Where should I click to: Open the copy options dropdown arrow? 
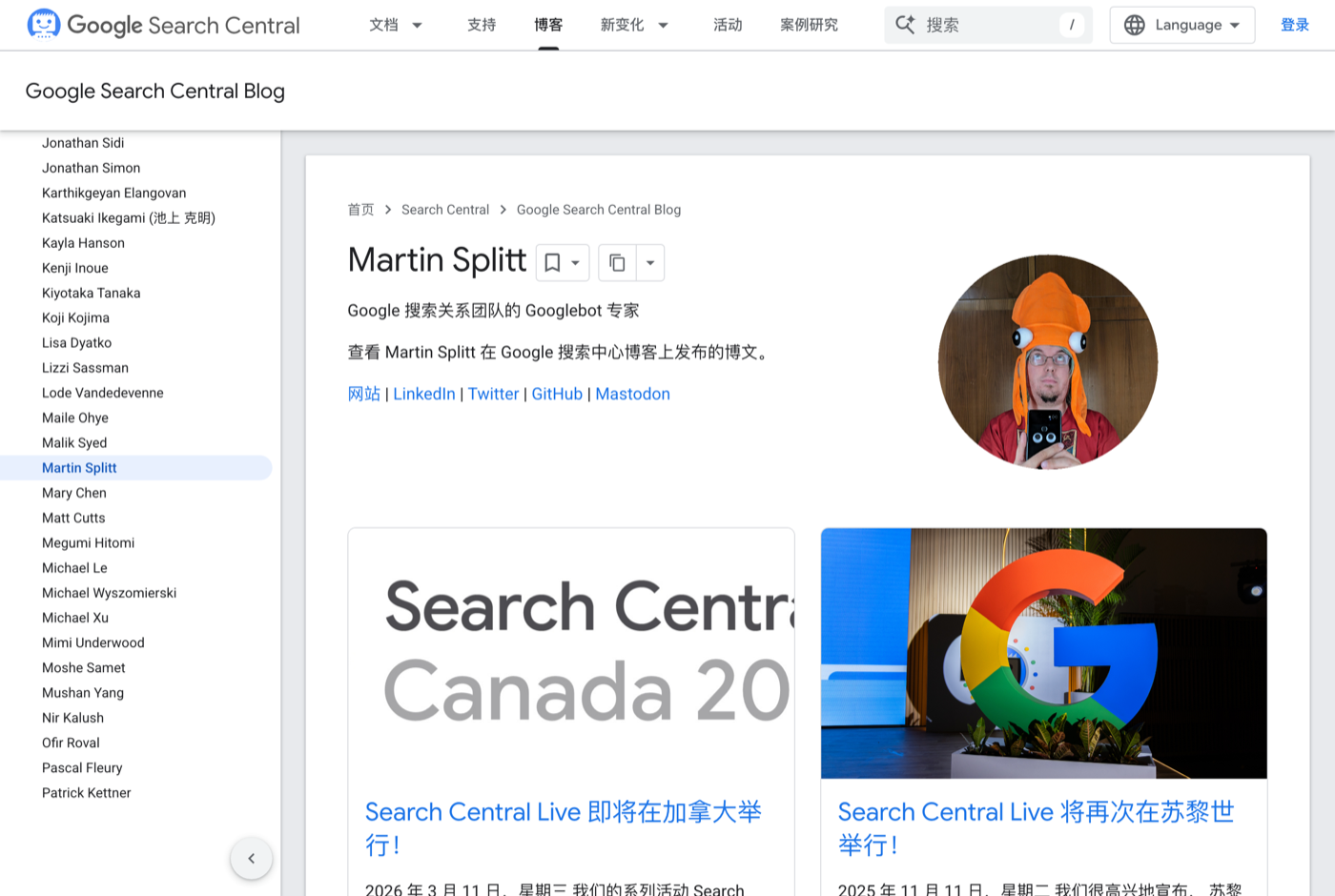pos(650,262)
